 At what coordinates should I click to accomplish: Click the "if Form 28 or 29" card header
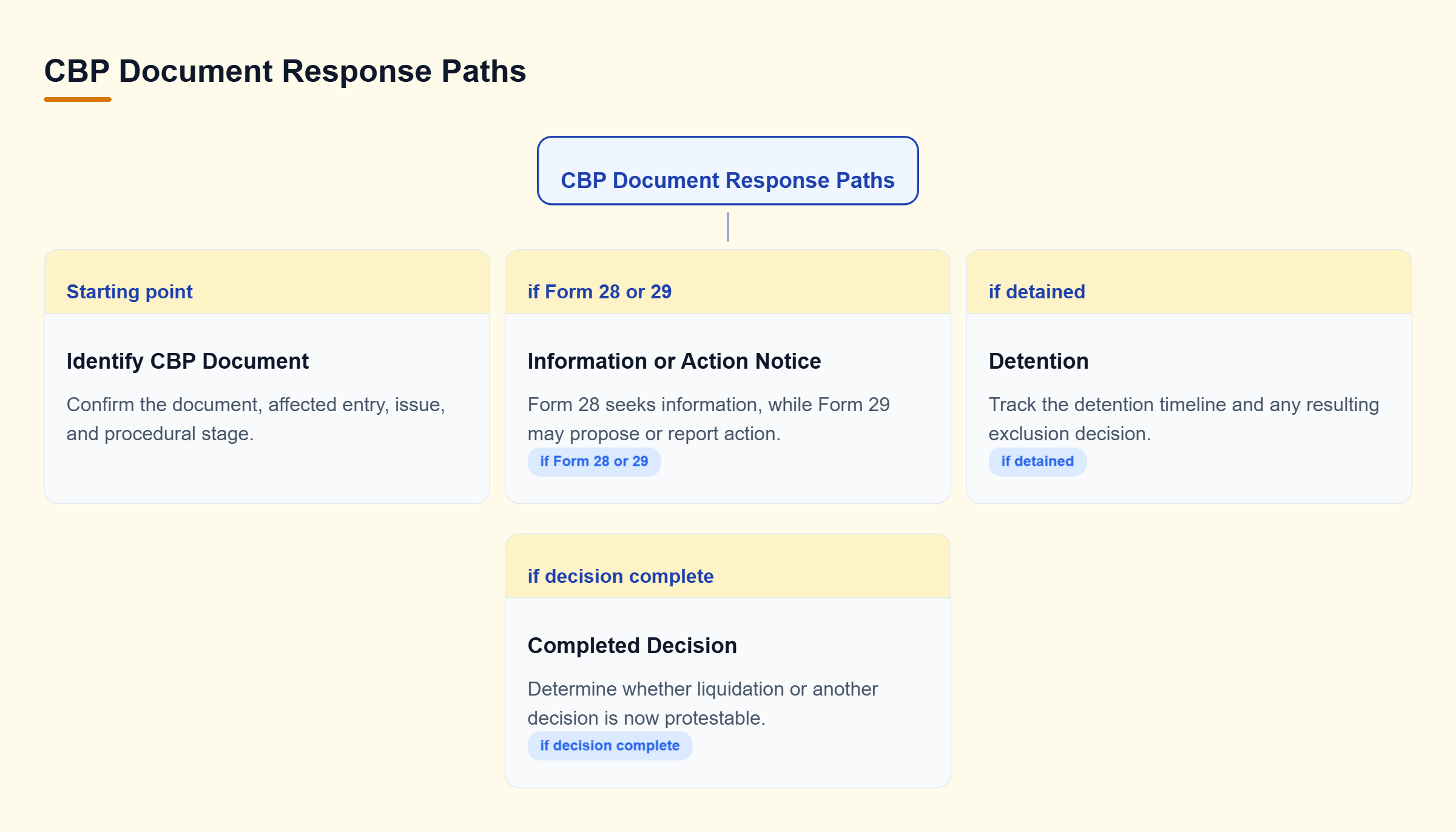pyautogui.click(x=728, y=282)
